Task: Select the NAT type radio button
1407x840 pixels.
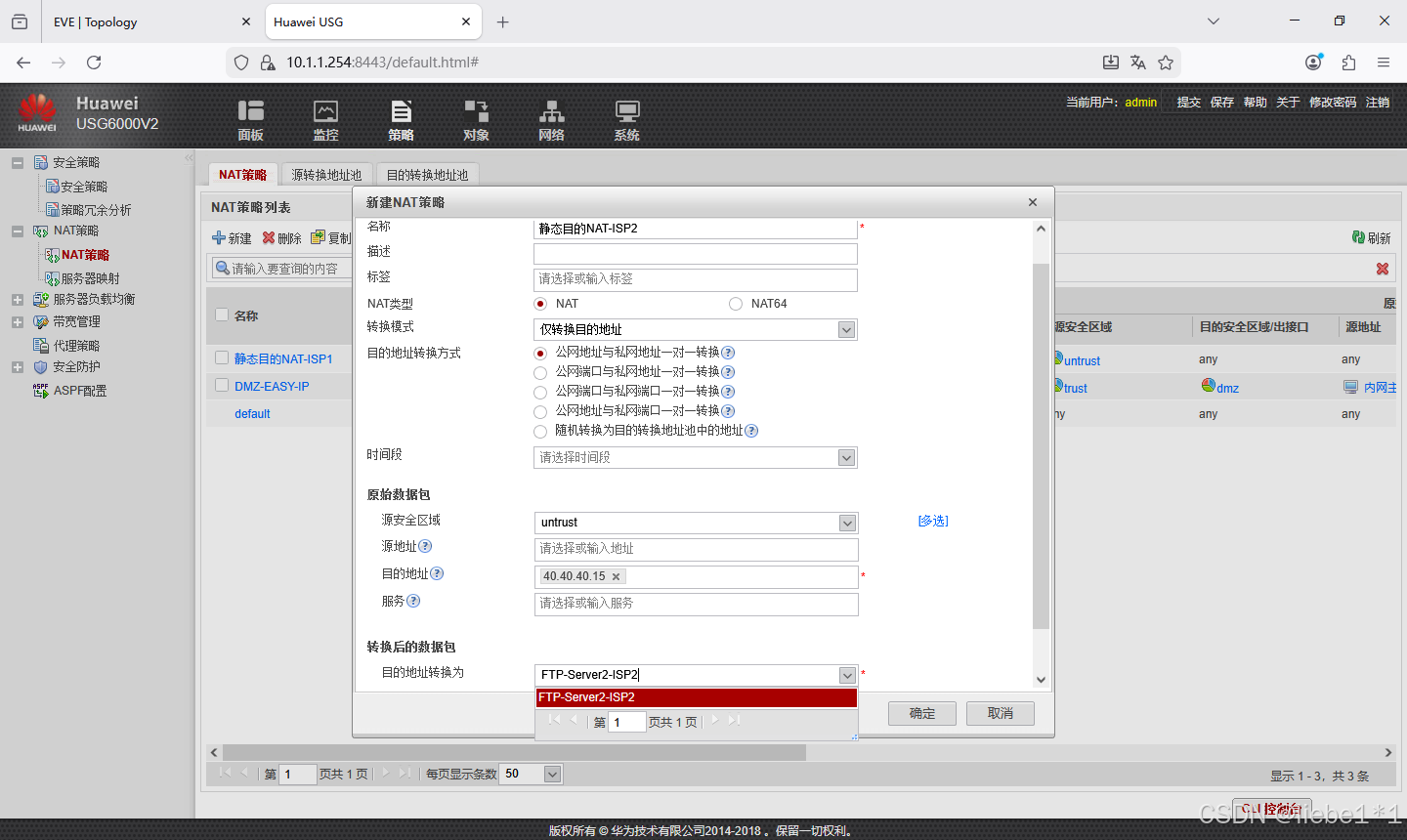Action: tap(540, 304)
